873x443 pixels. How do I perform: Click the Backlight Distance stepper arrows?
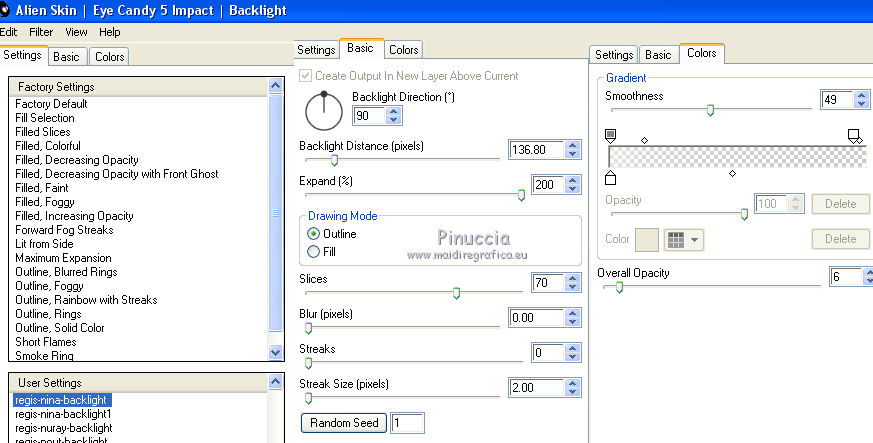[x=572, y=150]
